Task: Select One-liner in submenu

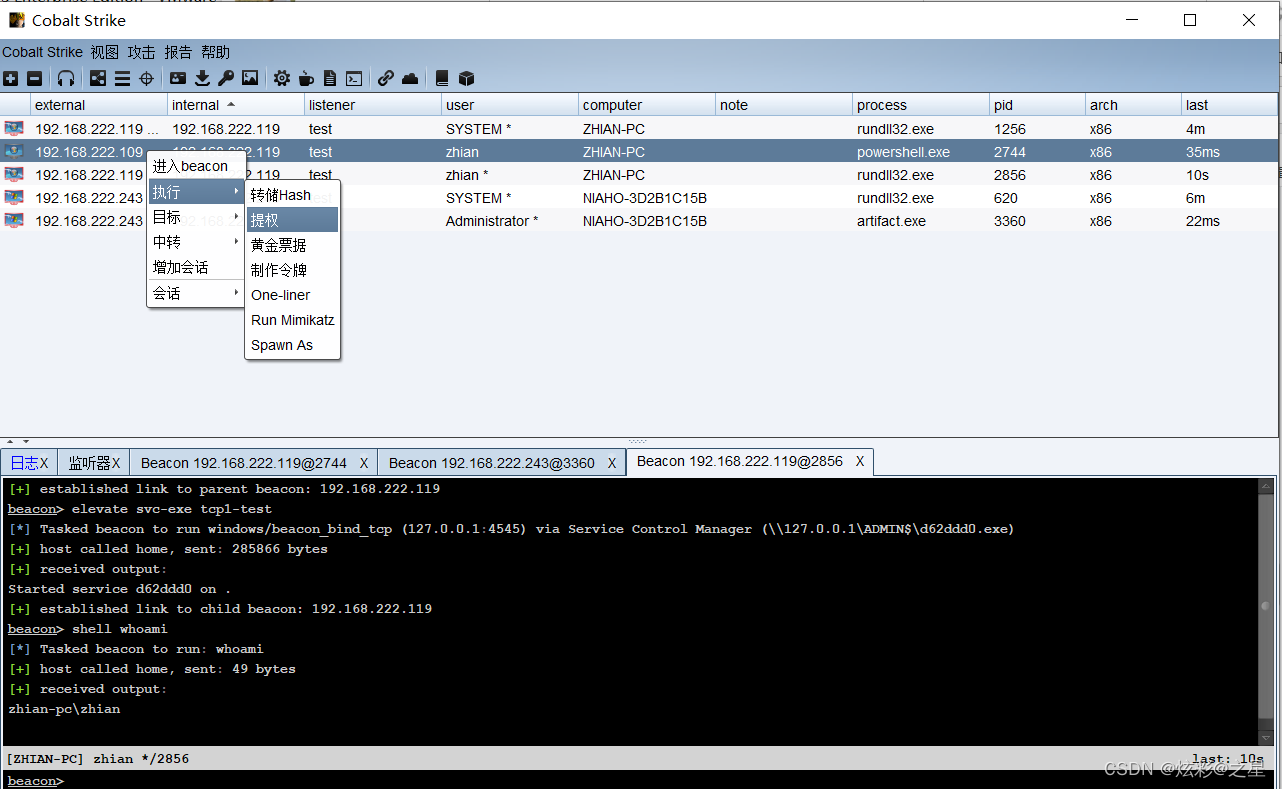Action: point(293,295)
